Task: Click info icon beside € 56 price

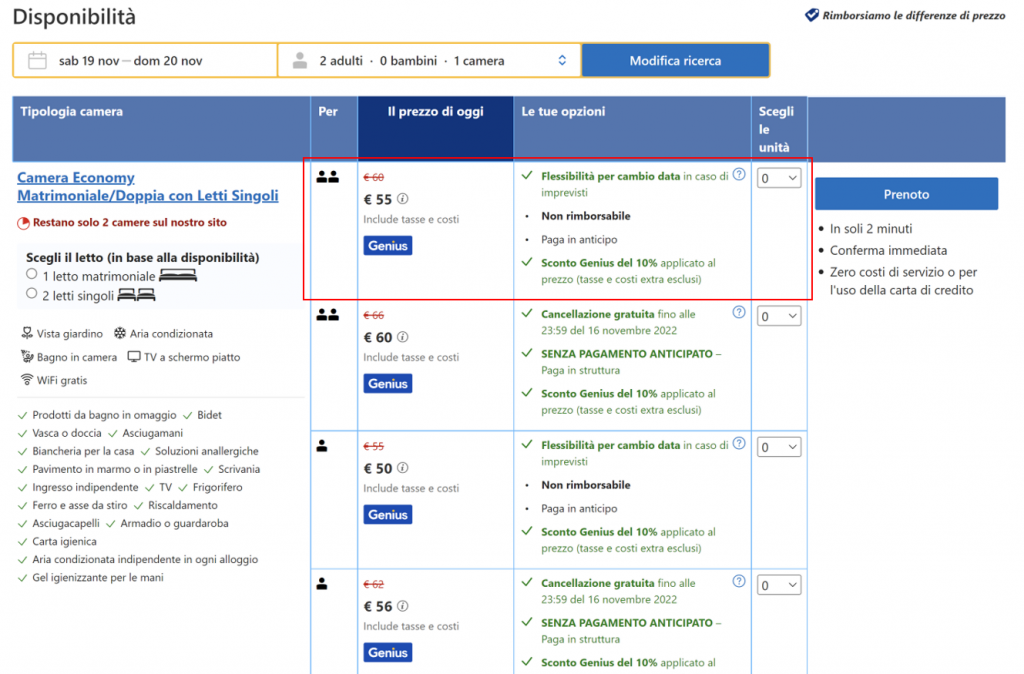Action: (x=403, y=607)
